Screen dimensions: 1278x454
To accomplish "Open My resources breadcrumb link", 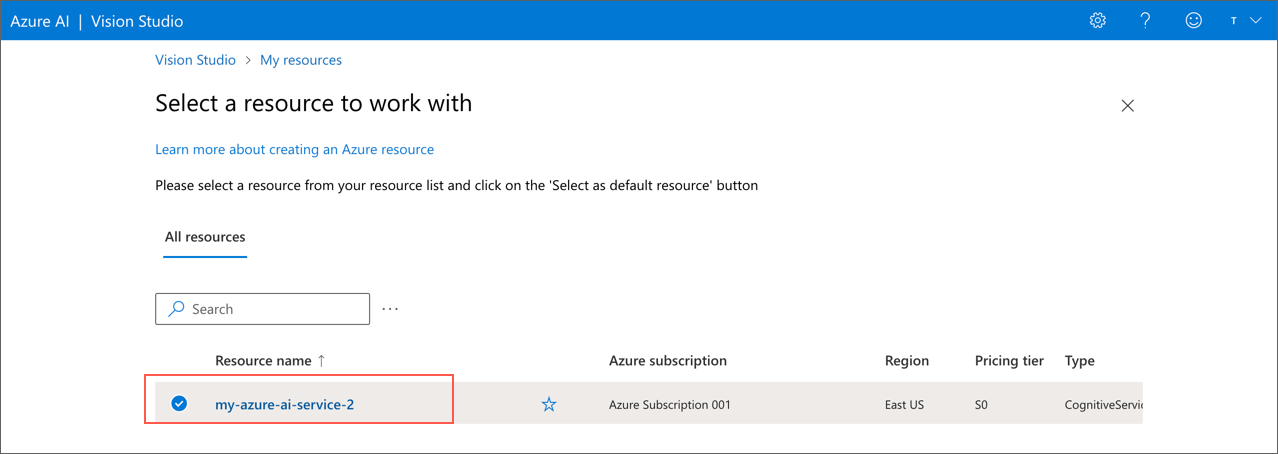I will point(301,60).
